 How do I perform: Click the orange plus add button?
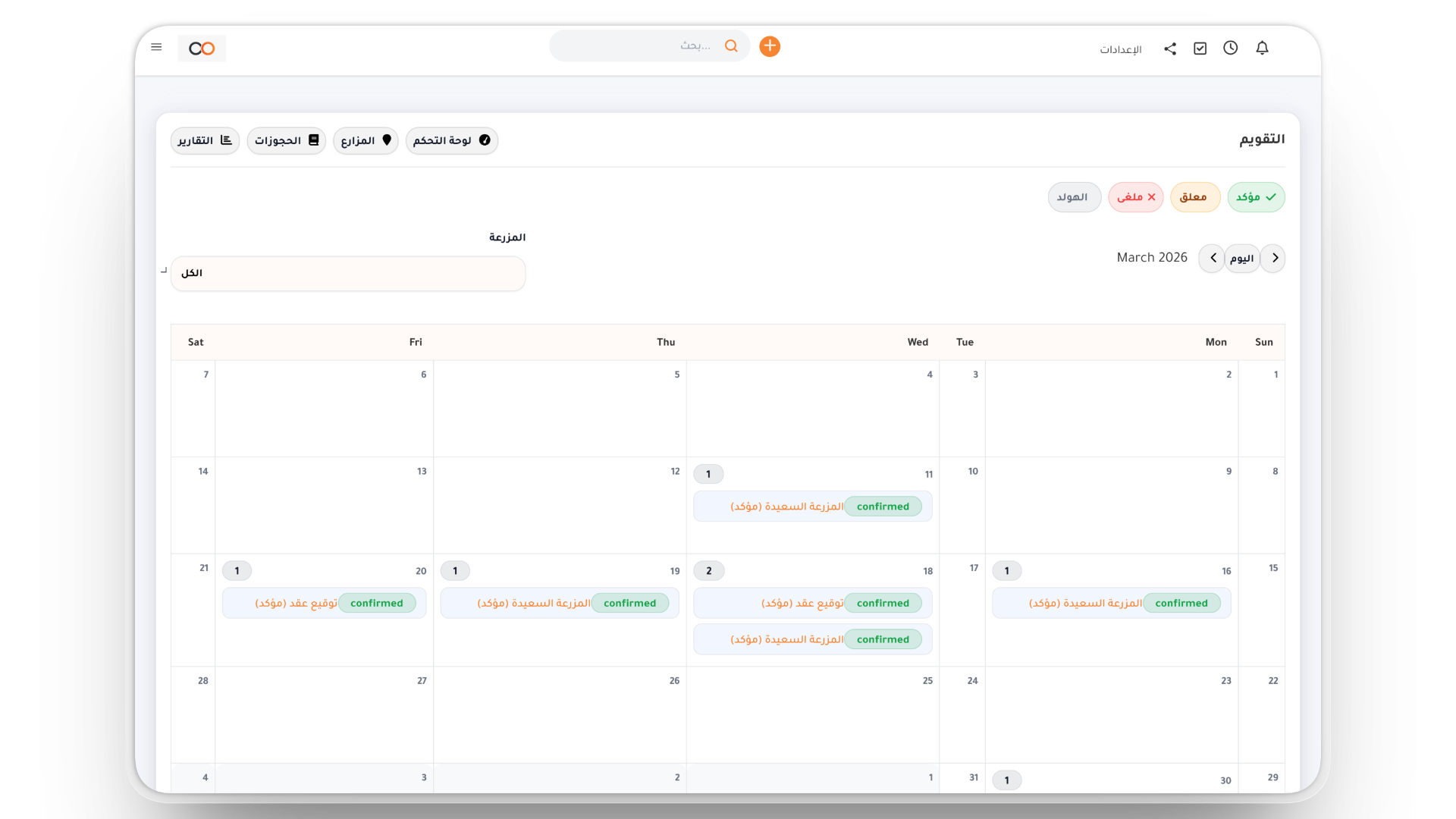770,46
